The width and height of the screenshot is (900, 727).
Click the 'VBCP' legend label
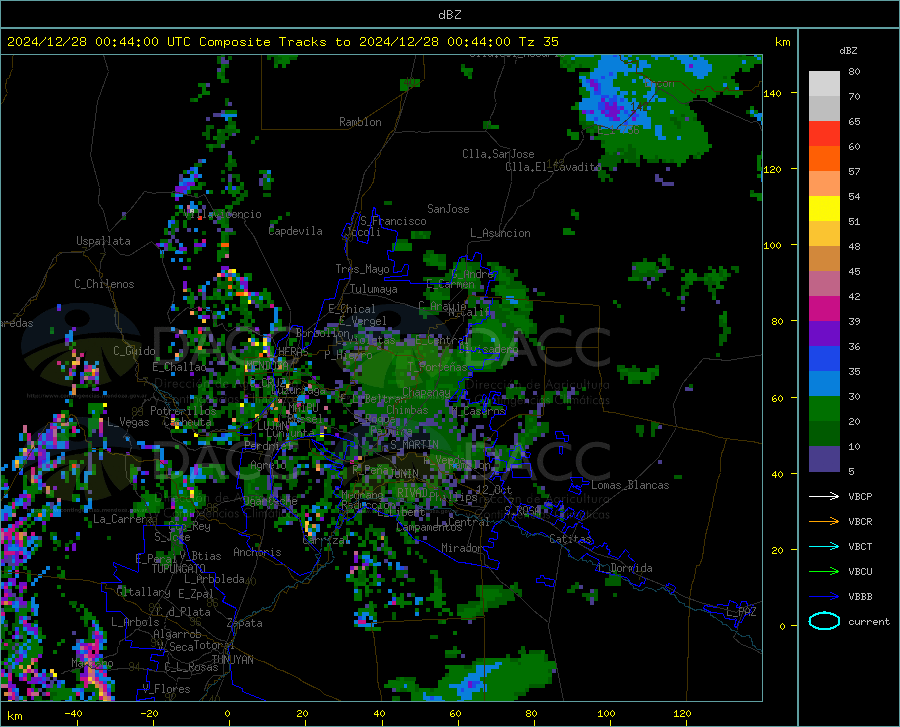click(860, 496)
